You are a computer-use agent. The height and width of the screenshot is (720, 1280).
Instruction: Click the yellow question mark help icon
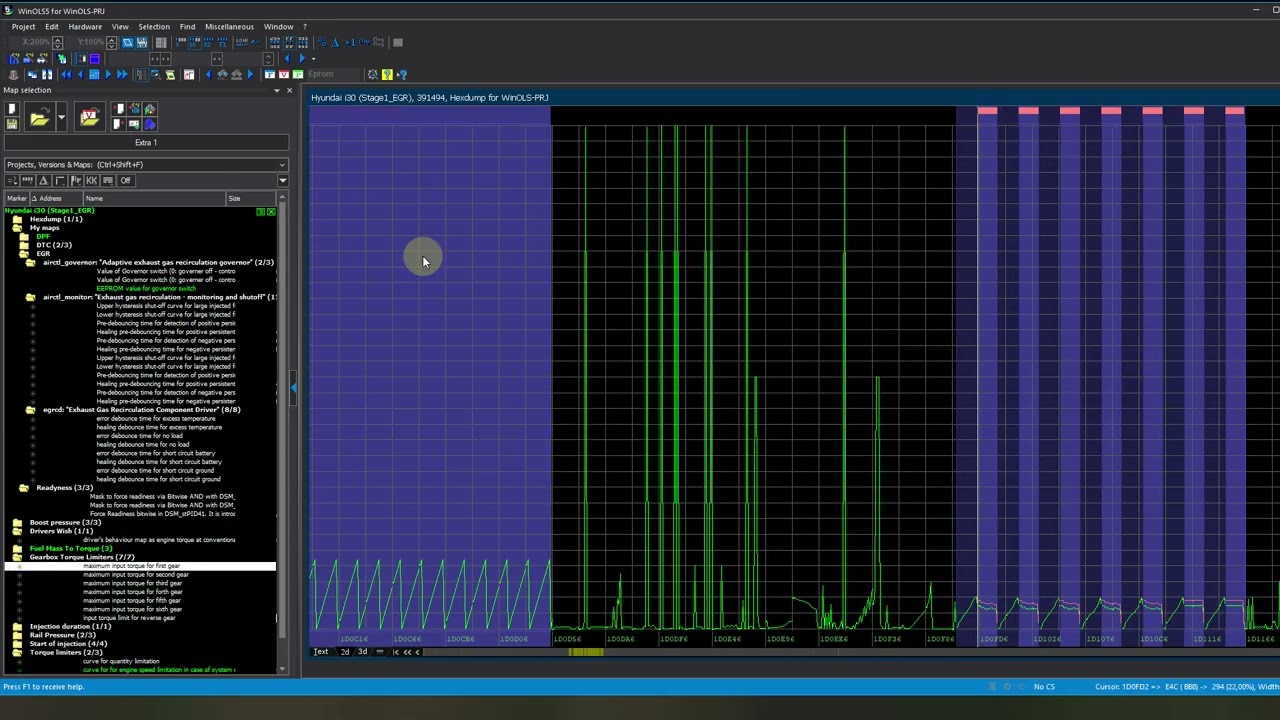click(387, 74)
